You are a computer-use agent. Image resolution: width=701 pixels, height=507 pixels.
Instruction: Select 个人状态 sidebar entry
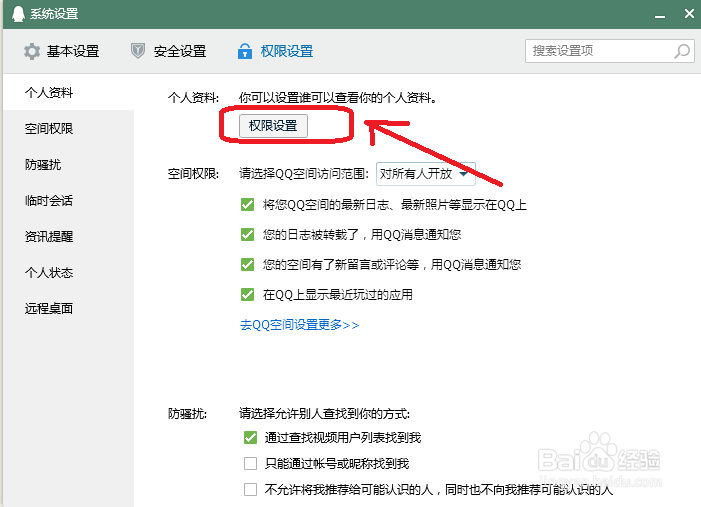(x=49, y=272)
